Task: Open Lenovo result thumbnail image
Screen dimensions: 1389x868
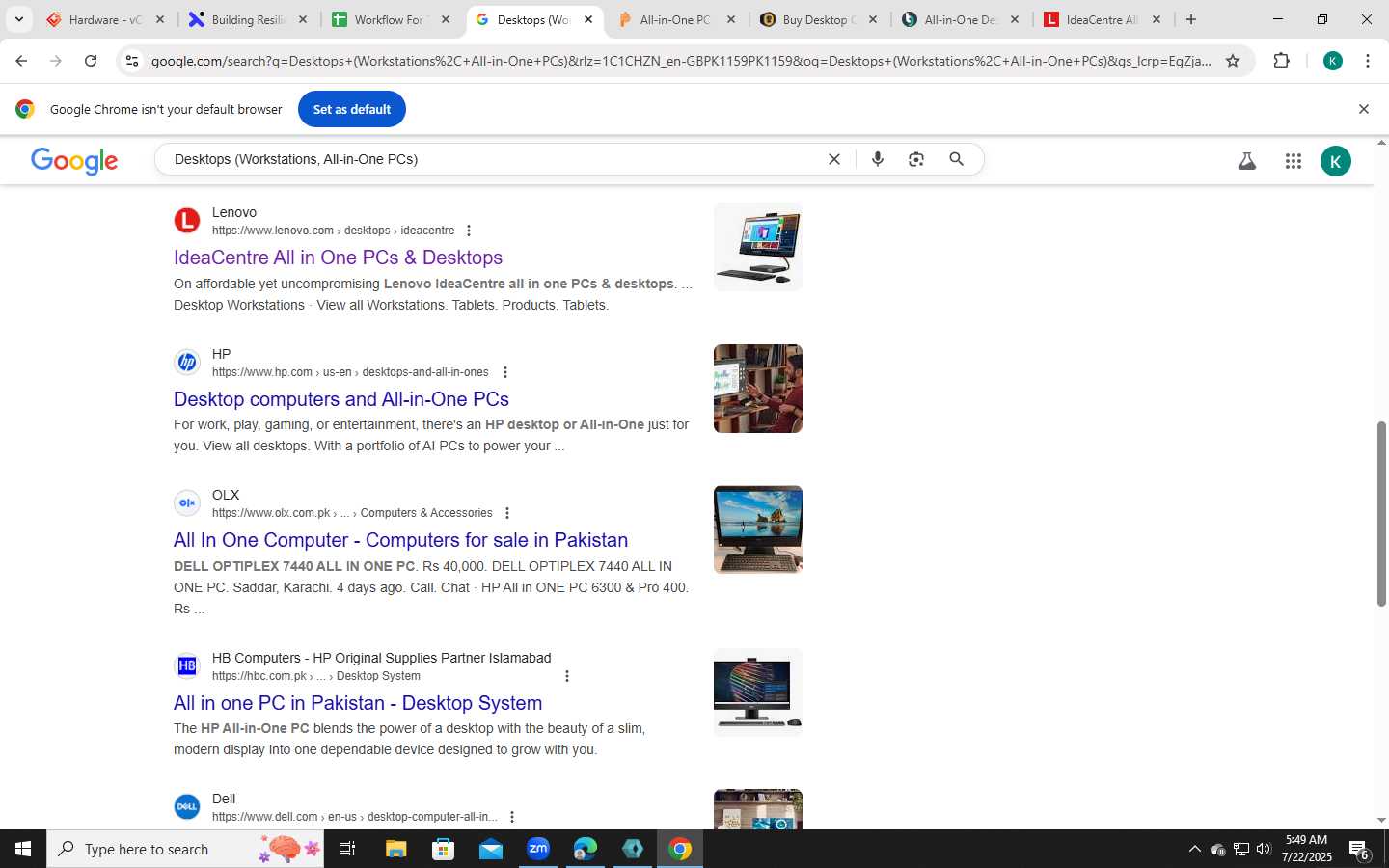Action: click(x=758, y=247)
